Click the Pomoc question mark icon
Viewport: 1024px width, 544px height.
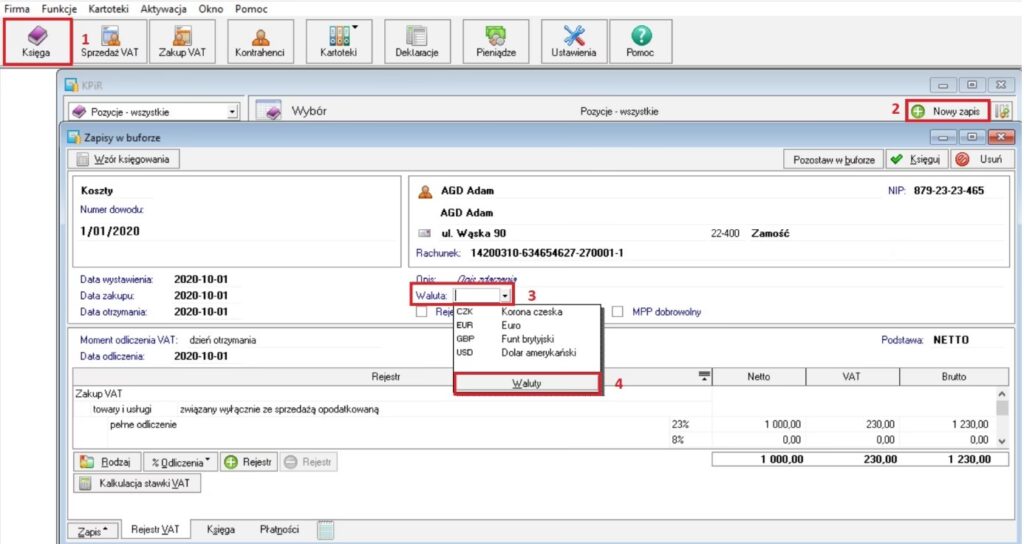click(x=640, y=40)
